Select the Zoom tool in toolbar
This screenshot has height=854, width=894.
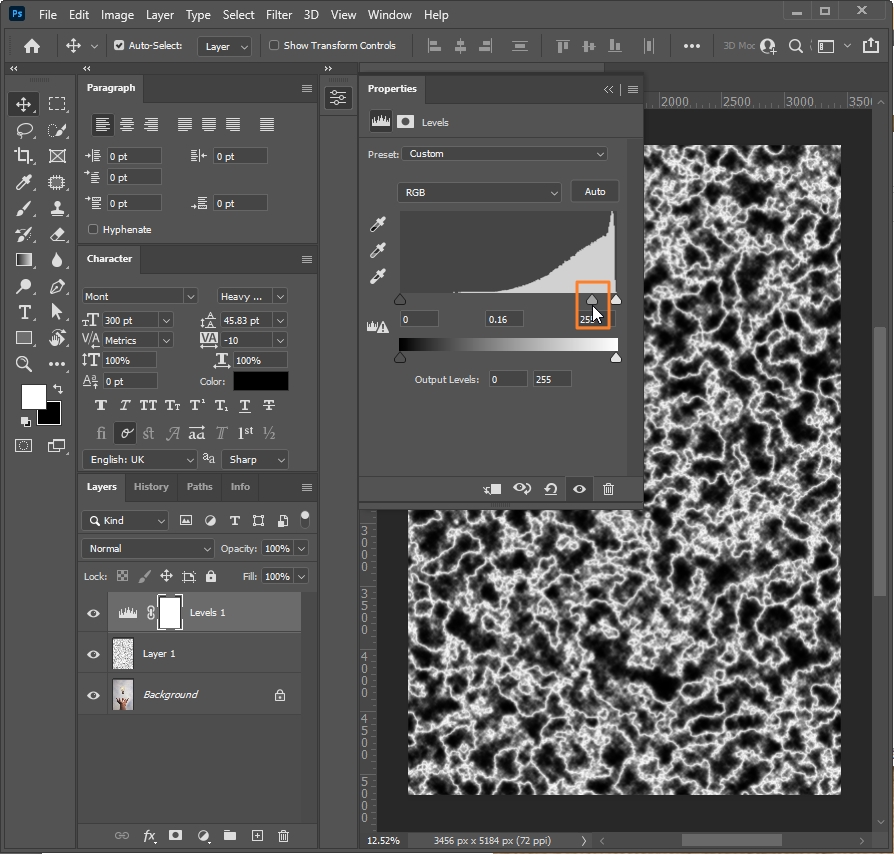pos(24,364)
